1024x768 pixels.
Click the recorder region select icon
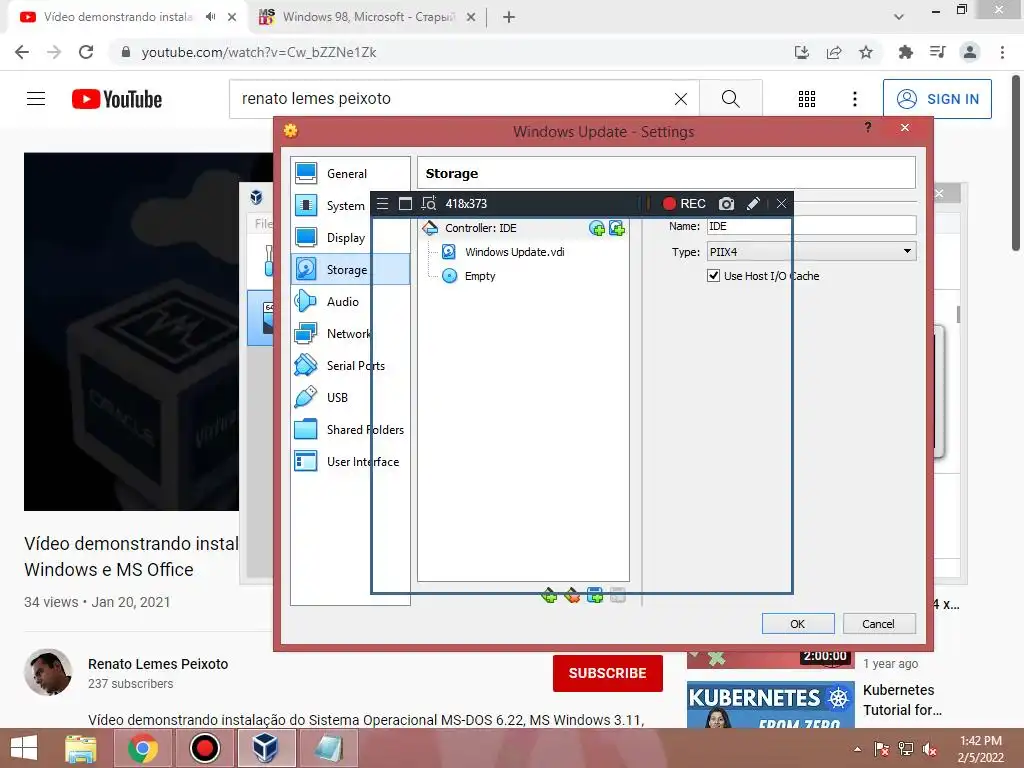coord(428,204)
